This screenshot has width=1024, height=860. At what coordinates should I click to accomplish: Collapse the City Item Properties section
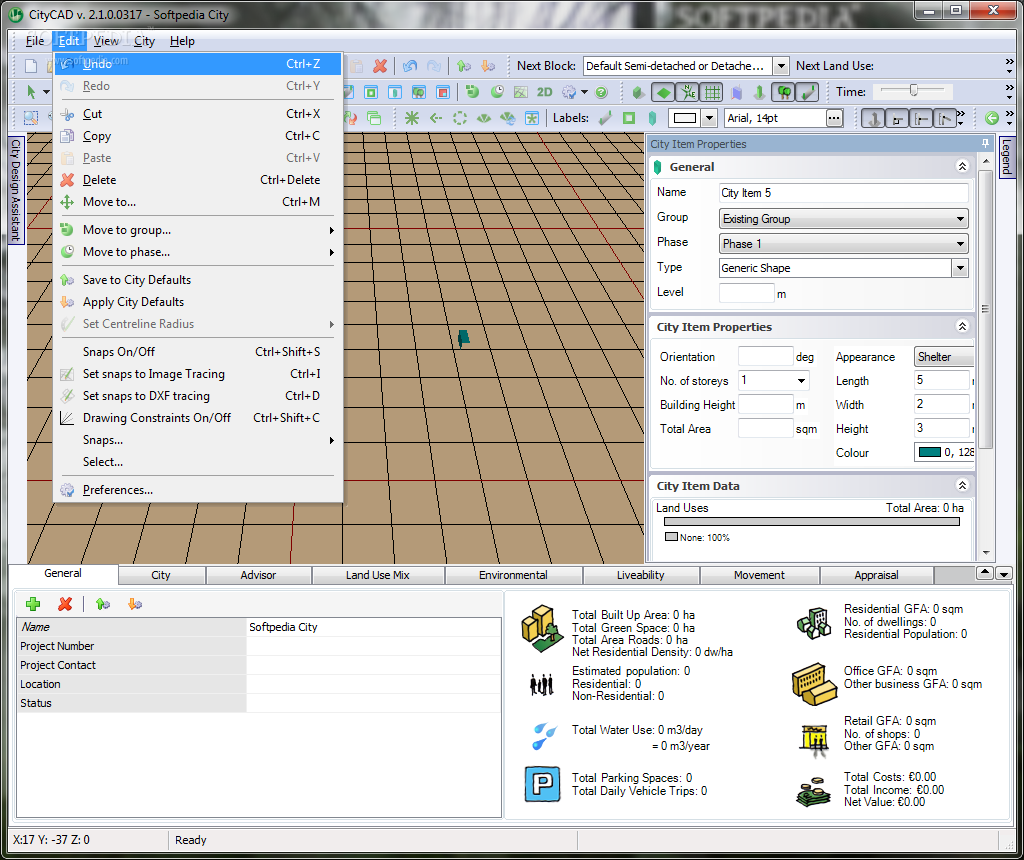coord(962,326)
